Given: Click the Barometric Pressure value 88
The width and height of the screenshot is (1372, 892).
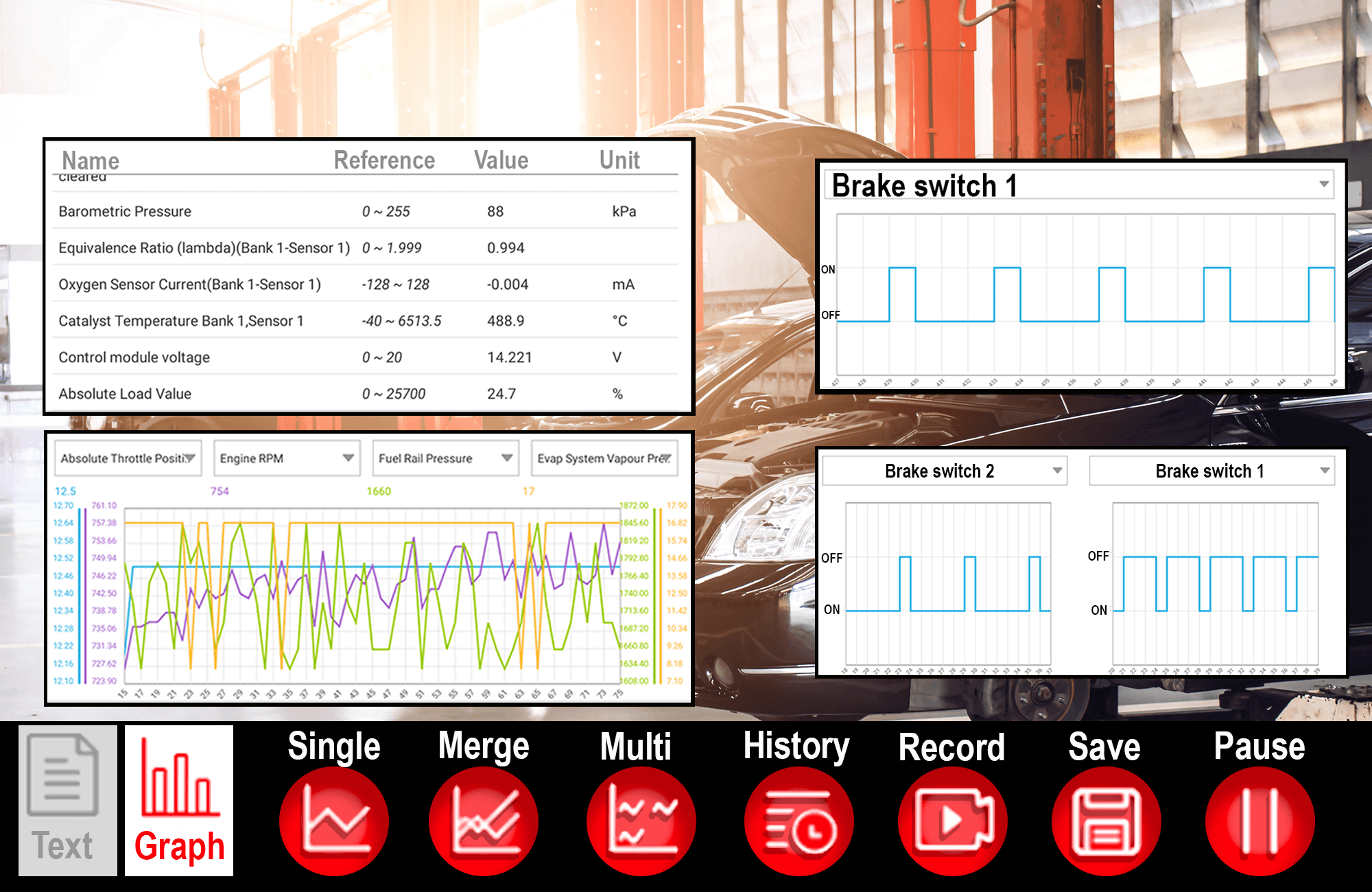Looking at the screenshot, I should click(495, 211).
